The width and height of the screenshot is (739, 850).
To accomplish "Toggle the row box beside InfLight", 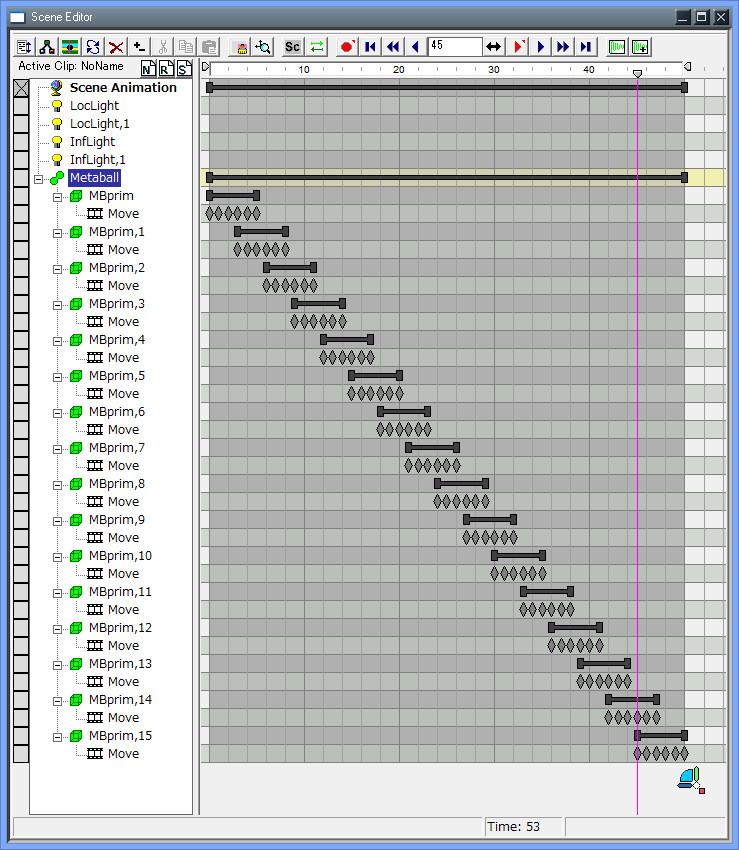I will pos(21,141).
